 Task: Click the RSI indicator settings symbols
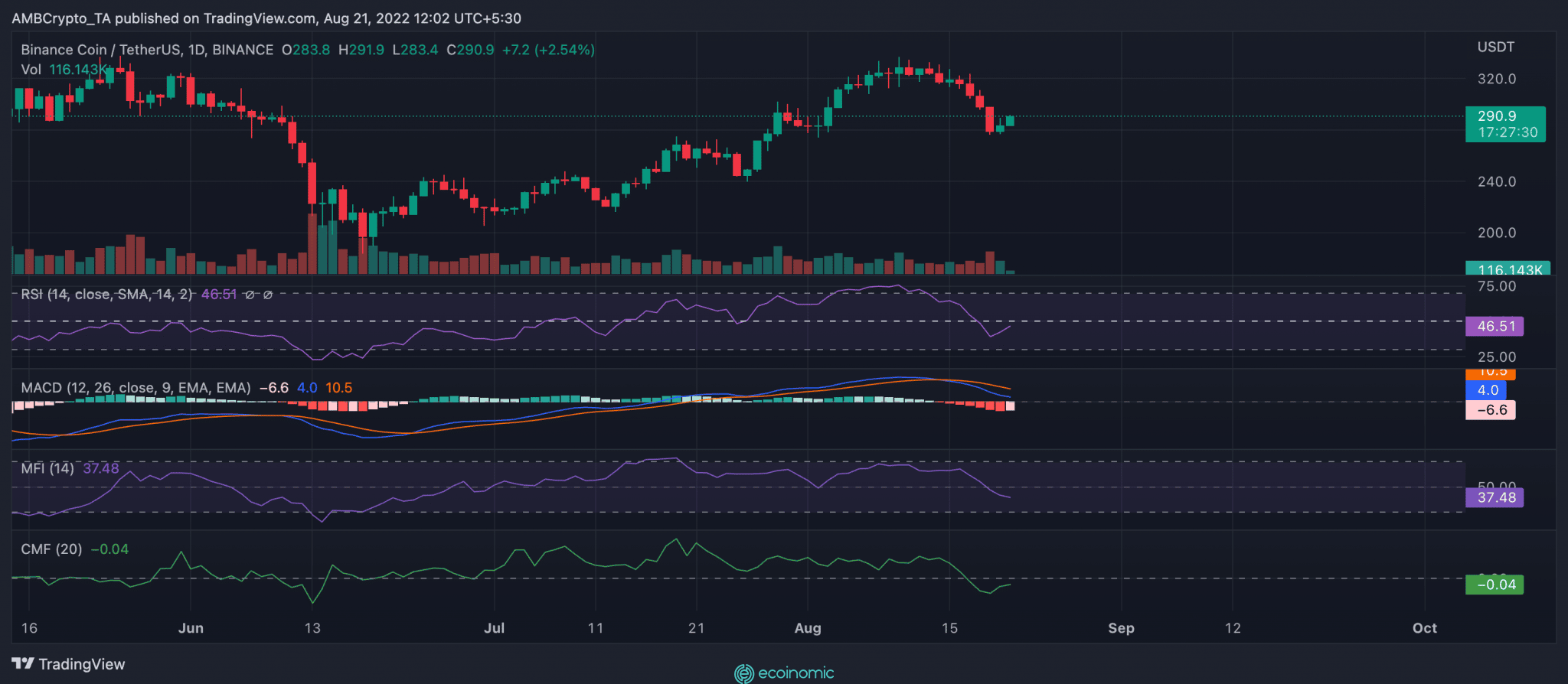pos(258,295)
